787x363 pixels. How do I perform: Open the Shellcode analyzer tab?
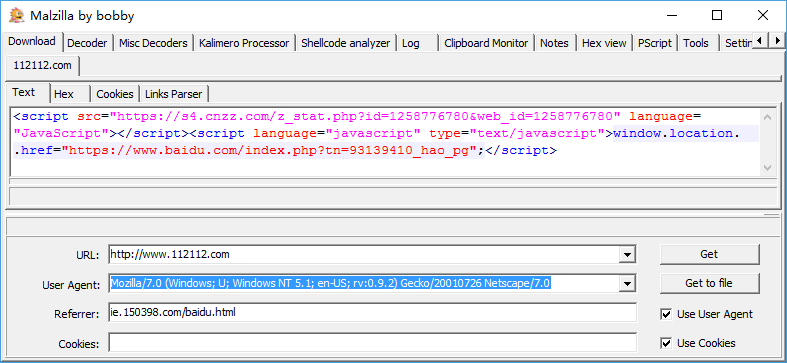tap(345, 43)
